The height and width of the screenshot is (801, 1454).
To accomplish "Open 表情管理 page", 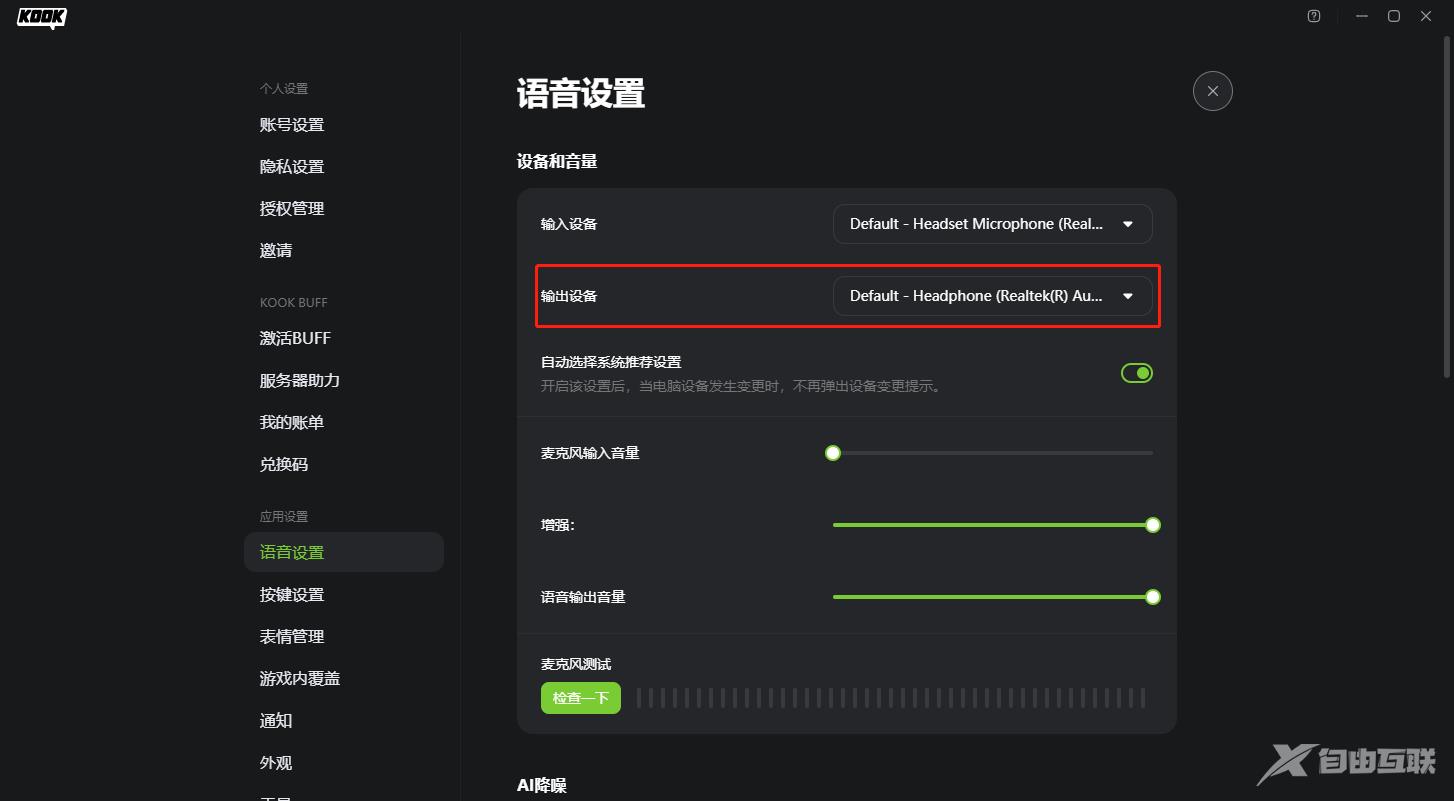I will [292, 637].
